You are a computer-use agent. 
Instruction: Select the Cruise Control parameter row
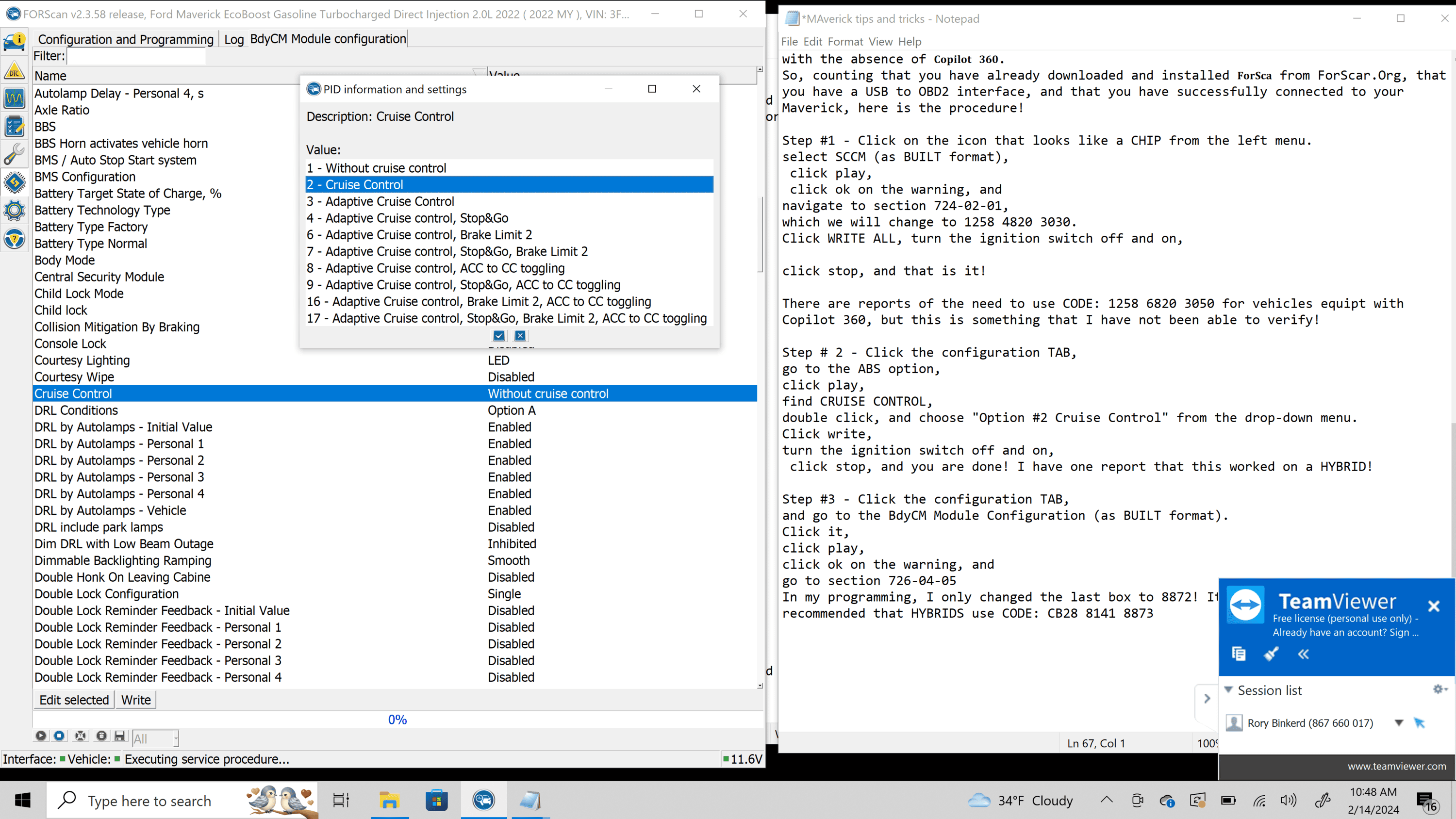pos(395,393)
